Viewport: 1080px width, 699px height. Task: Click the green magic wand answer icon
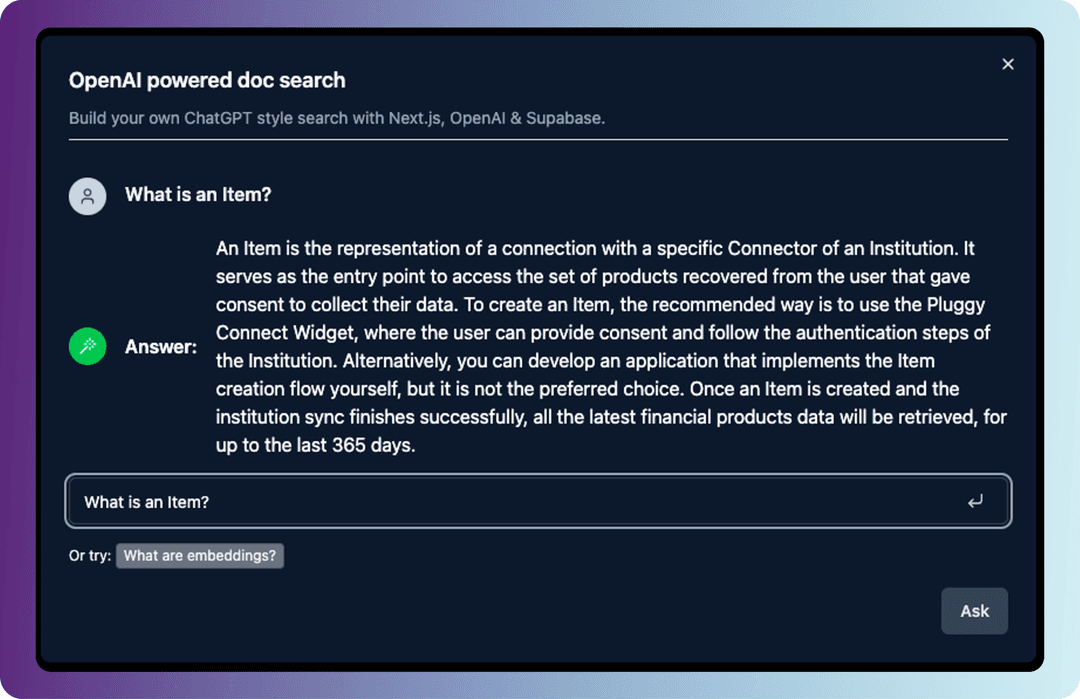pyautogui.click(x=87, y=346)
